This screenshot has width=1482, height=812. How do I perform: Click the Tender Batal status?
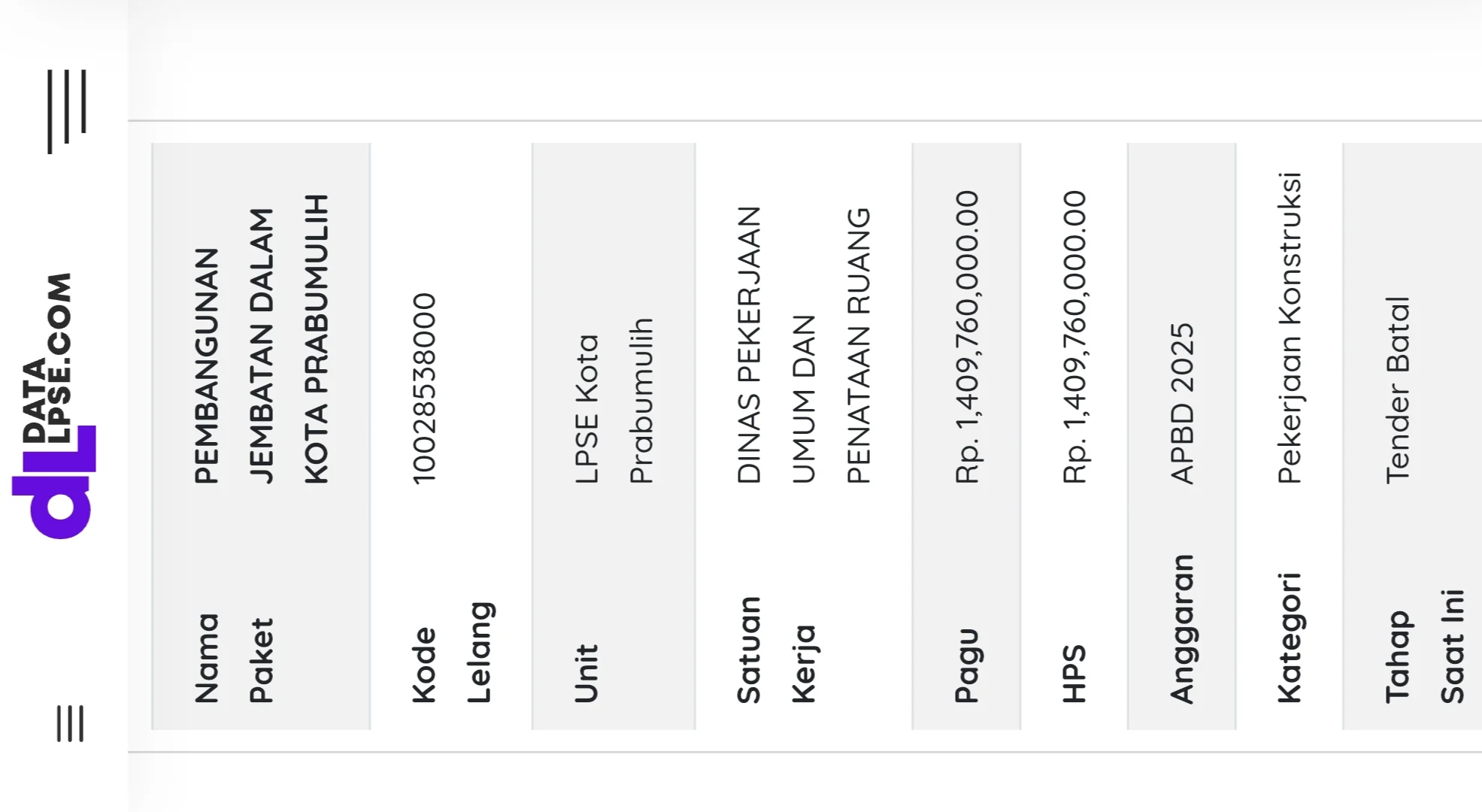click(x=1398, y=389)
